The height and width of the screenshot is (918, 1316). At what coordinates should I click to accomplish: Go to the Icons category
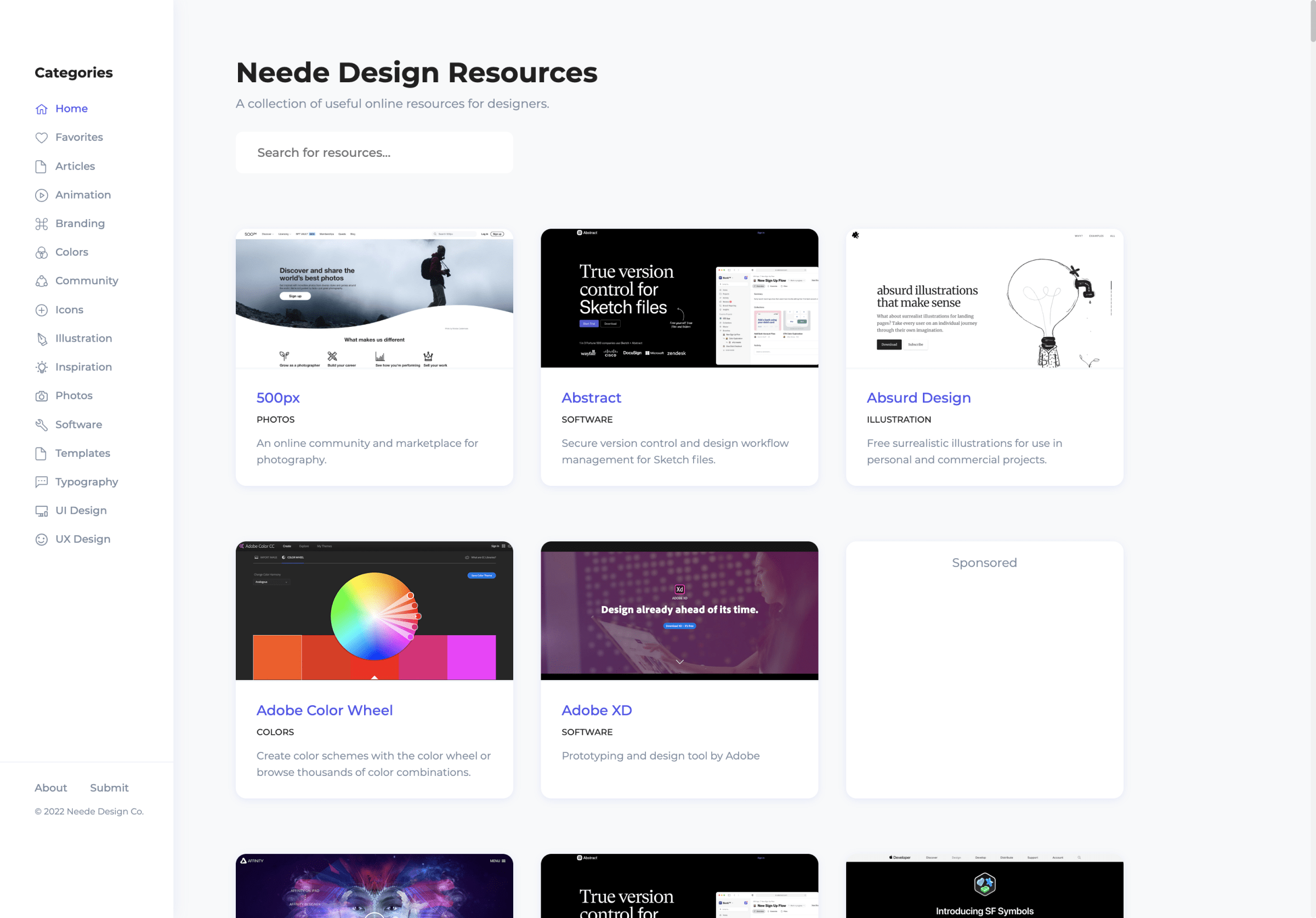click(x=69, y=310)
